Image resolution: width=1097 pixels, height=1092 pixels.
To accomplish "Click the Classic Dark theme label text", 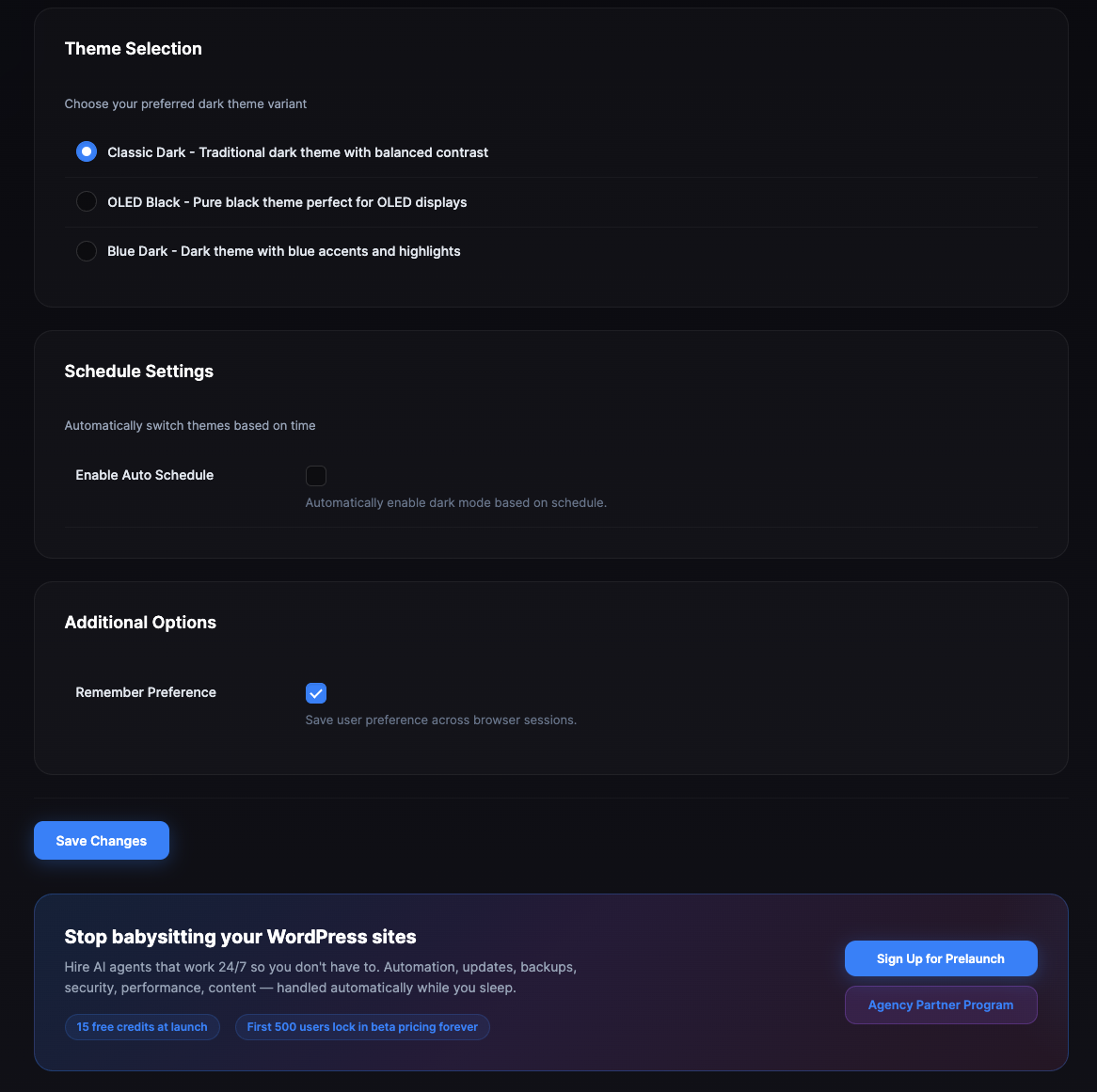I will tap(297, 152).
